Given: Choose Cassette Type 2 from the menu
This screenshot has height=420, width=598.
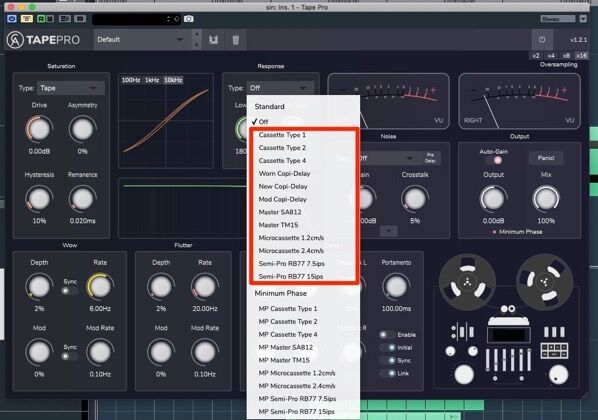Looking at the screenshot, I should [x=282, y=148].
